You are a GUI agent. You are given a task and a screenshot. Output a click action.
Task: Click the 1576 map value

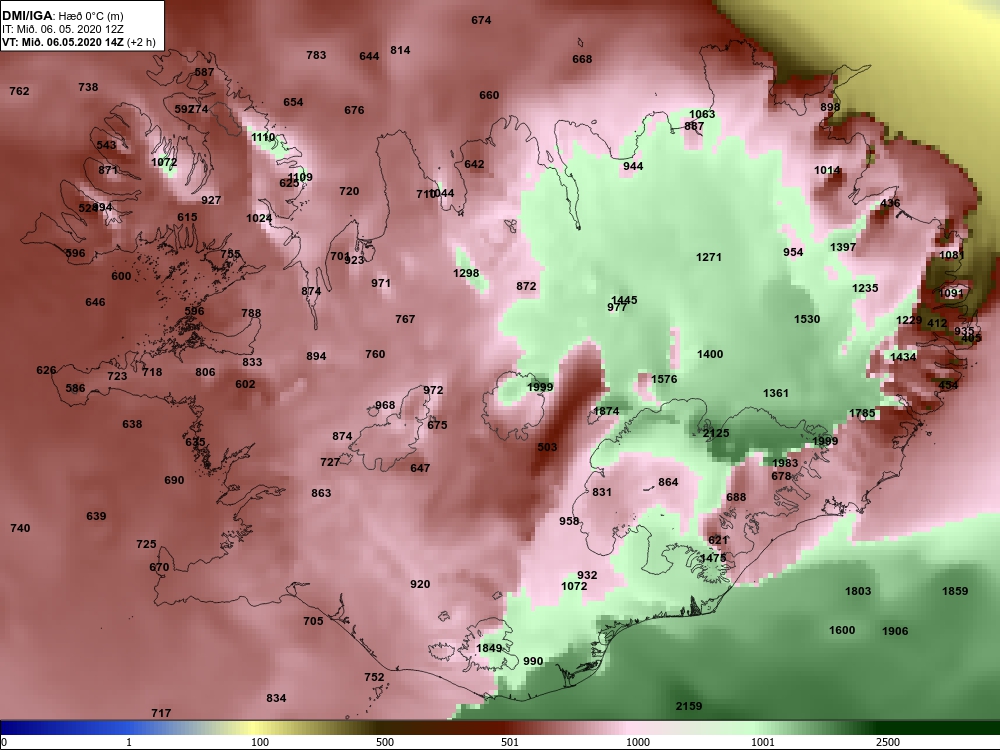(x=664, y=379)
